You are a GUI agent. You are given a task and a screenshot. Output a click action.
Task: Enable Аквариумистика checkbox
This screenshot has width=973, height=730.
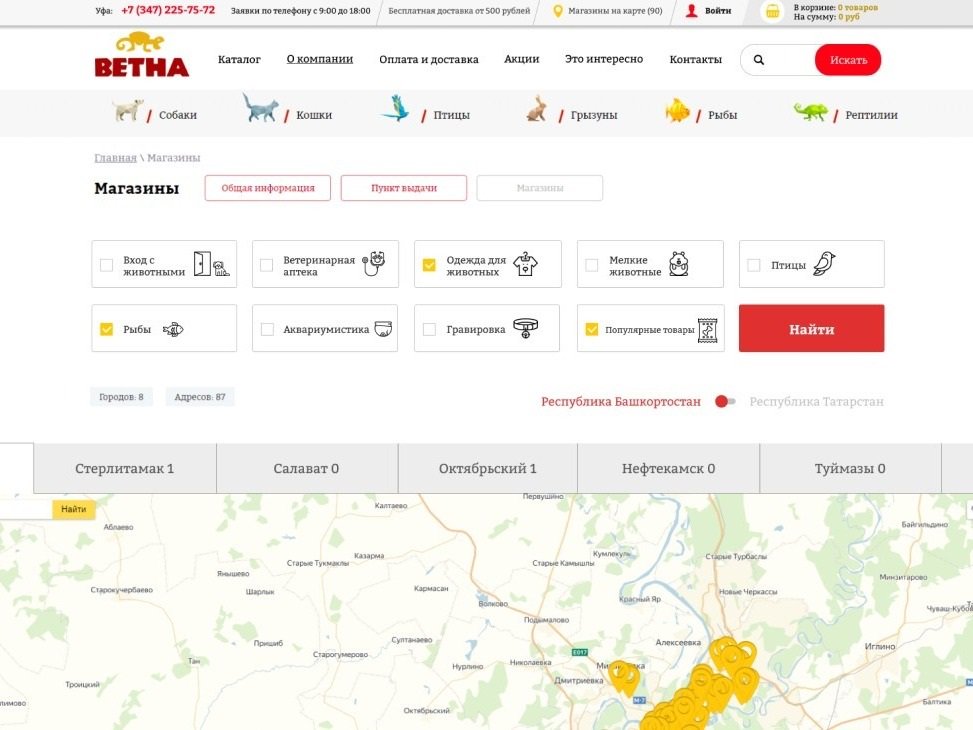point(267,329)
